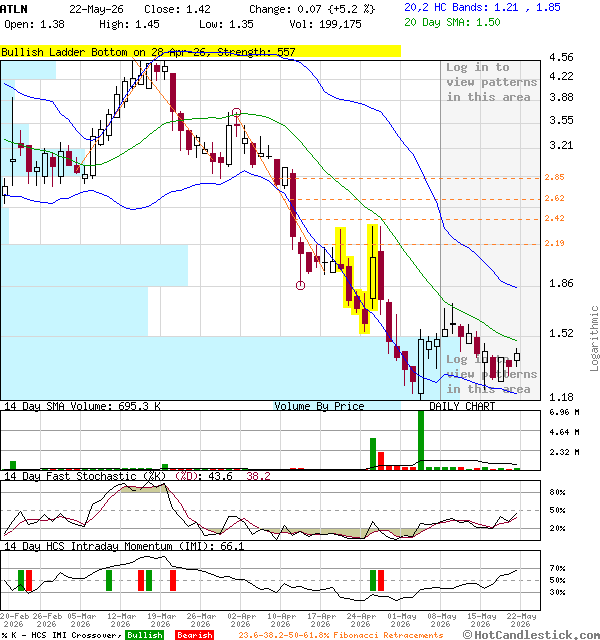The image size is (600, 640).
Task: Click the red Bearish legend box
Action: pyautogui.click(x=194, y=635)
